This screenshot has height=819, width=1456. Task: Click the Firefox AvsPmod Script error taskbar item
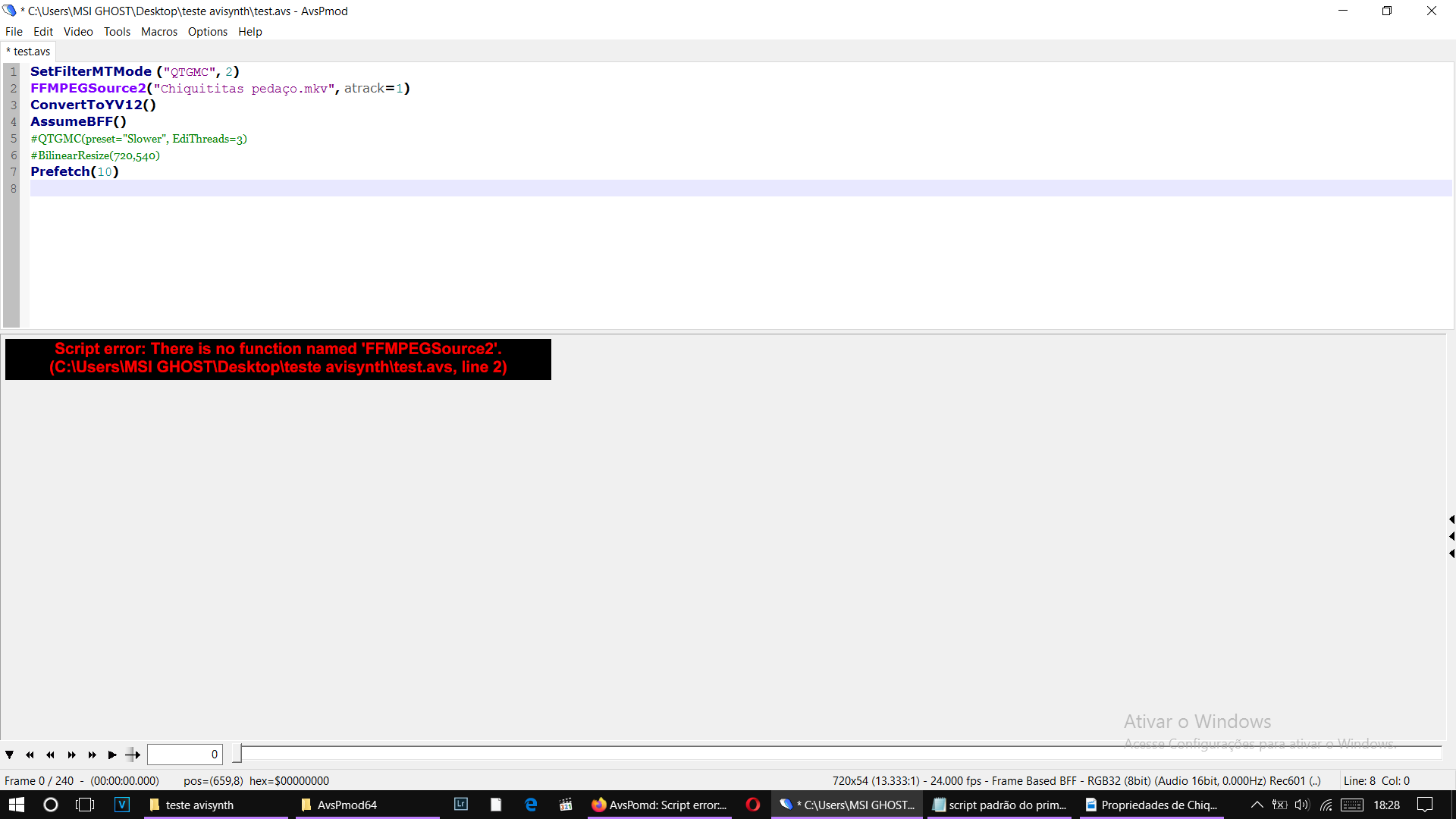pos(659,805)
